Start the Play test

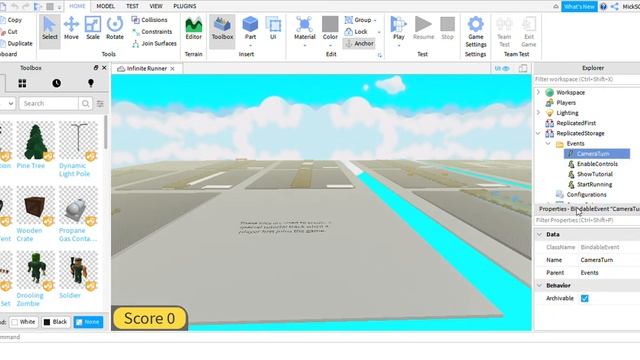(x=398, y=28)
